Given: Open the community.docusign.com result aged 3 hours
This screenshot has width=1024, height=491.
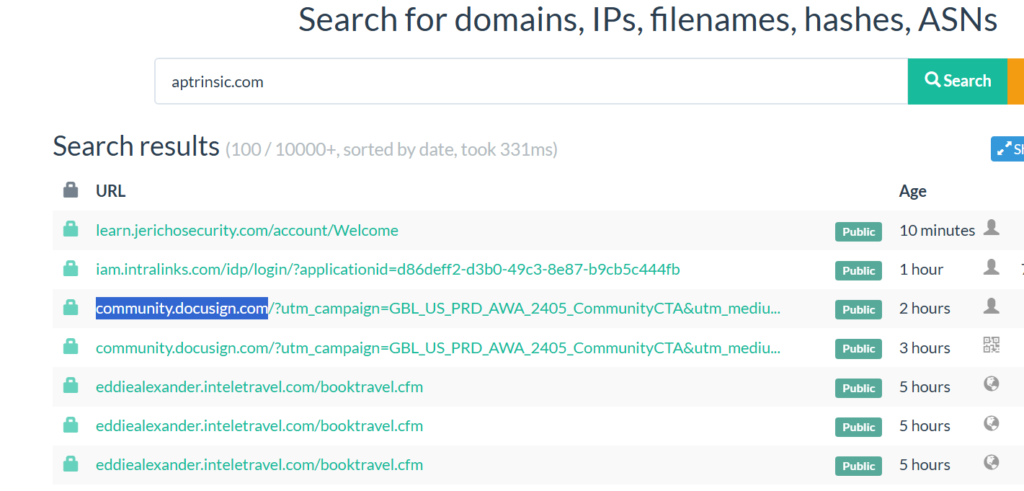Looking at the screenshot, I should point(438,347).
